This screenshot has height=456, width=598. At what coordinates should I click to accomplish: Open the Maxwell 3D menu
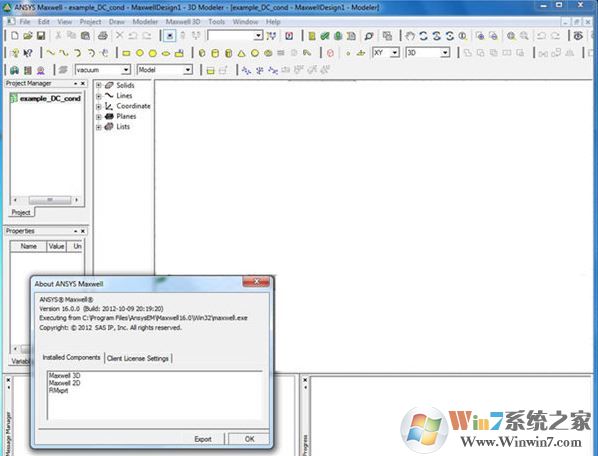point(183,22)
